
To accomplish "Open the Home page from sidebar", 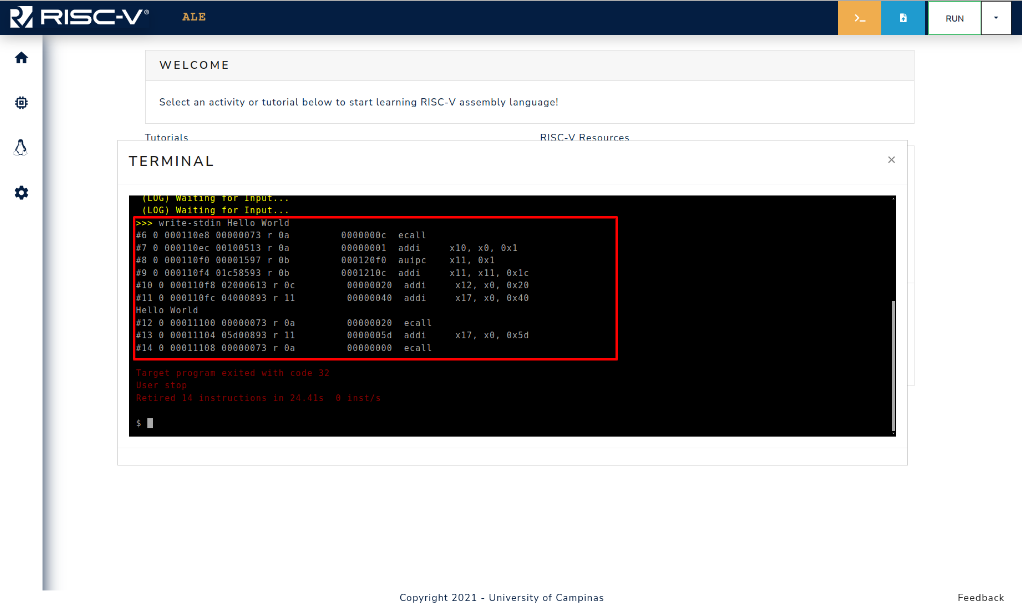I will pyautogui.click(x=22, y=57).
